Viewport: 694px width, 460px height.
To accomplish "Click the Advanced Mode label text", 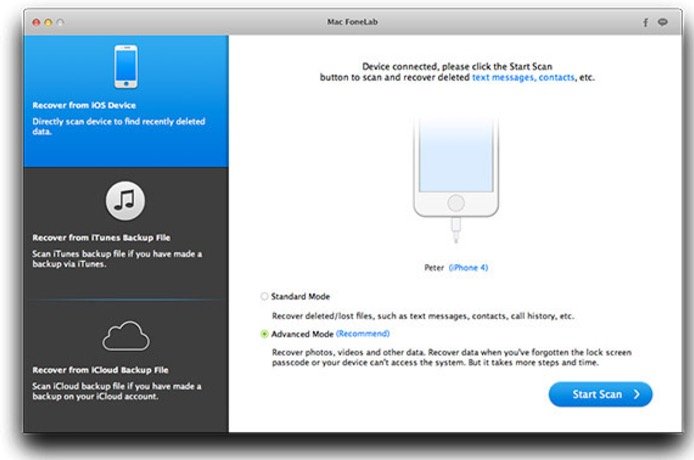I will tap(302, 334).
